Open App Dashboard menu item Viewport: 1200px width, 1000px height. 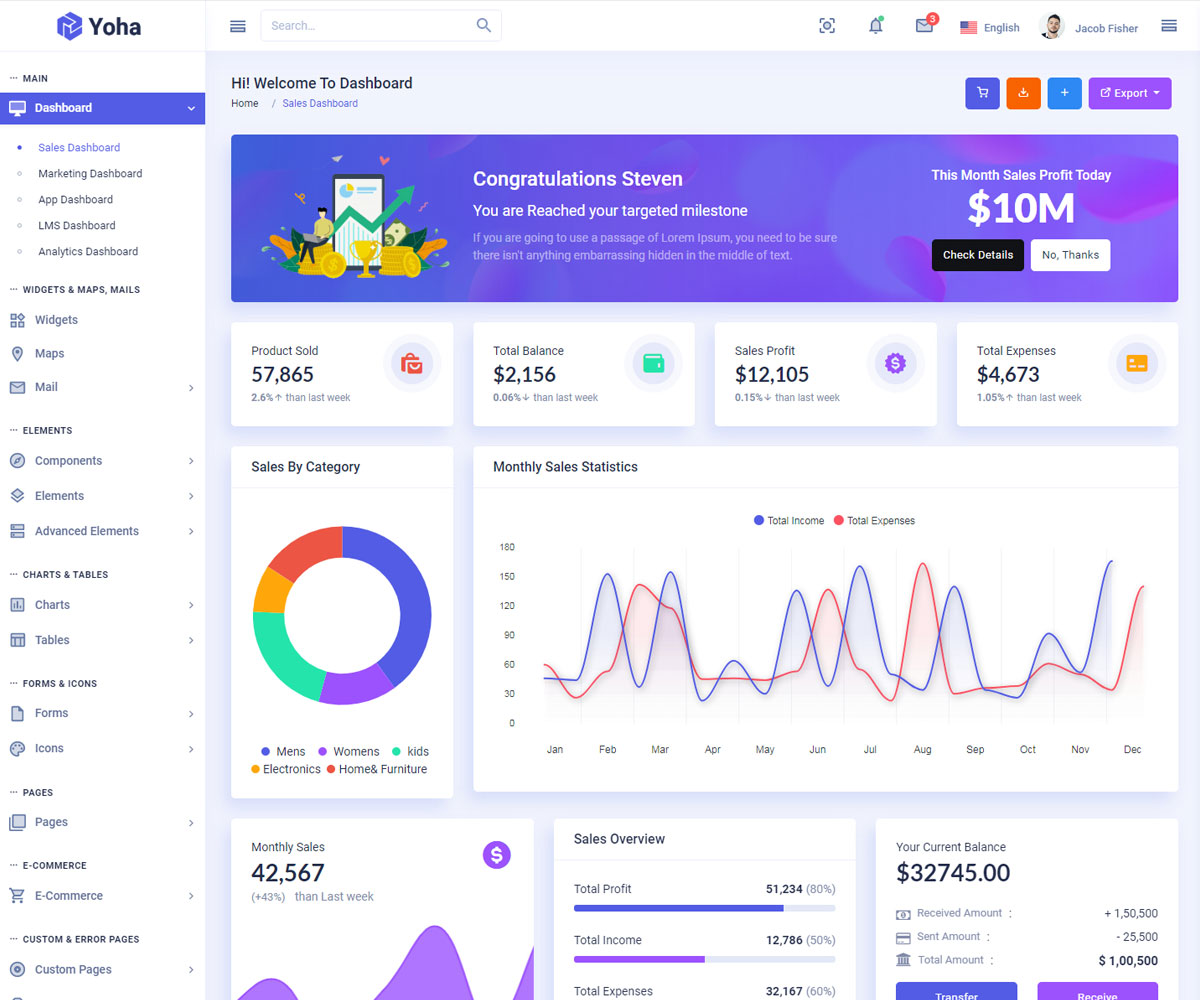pyautogui.click(x=75, y=200)
